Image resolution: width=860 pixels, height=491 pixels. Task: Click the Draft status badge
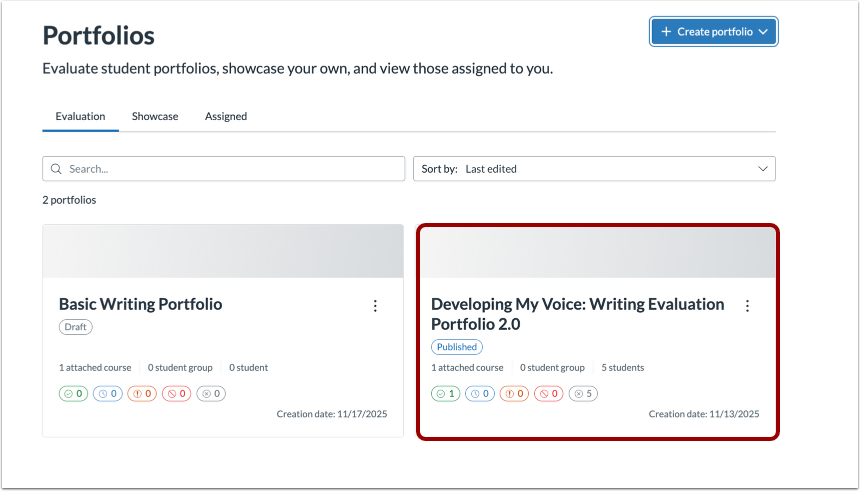[76, 327]
